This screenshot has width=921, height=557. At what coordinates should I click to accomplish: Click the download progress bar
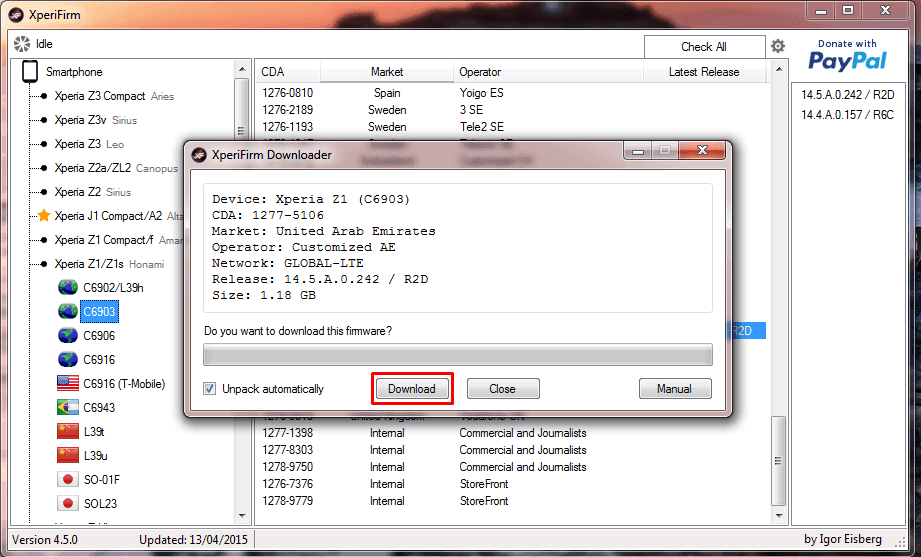pos(458,355)
